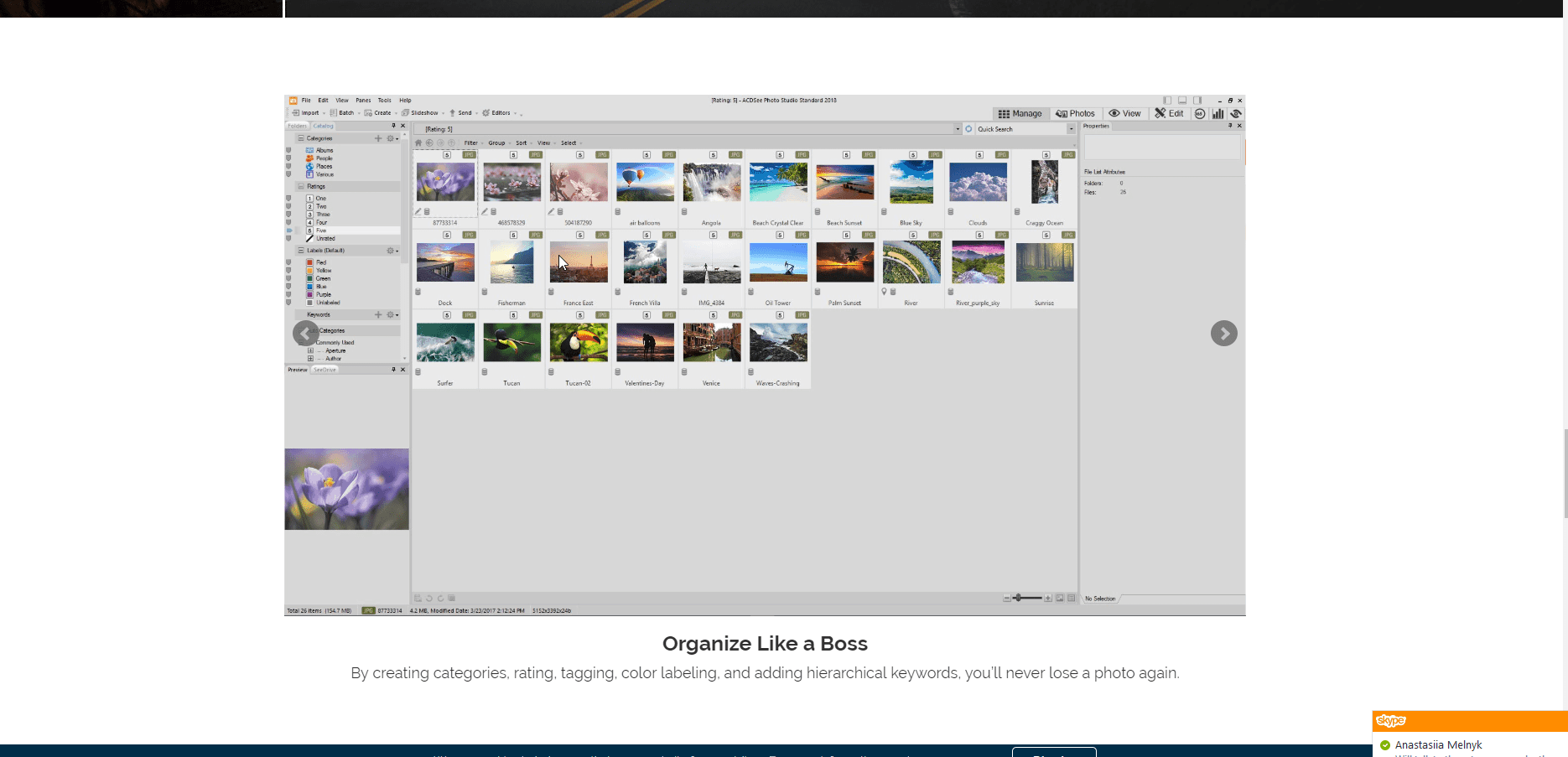Screen dimensions: 1568x757
Task: Open the Select dropdown
Action: click(x=570, y=143)
